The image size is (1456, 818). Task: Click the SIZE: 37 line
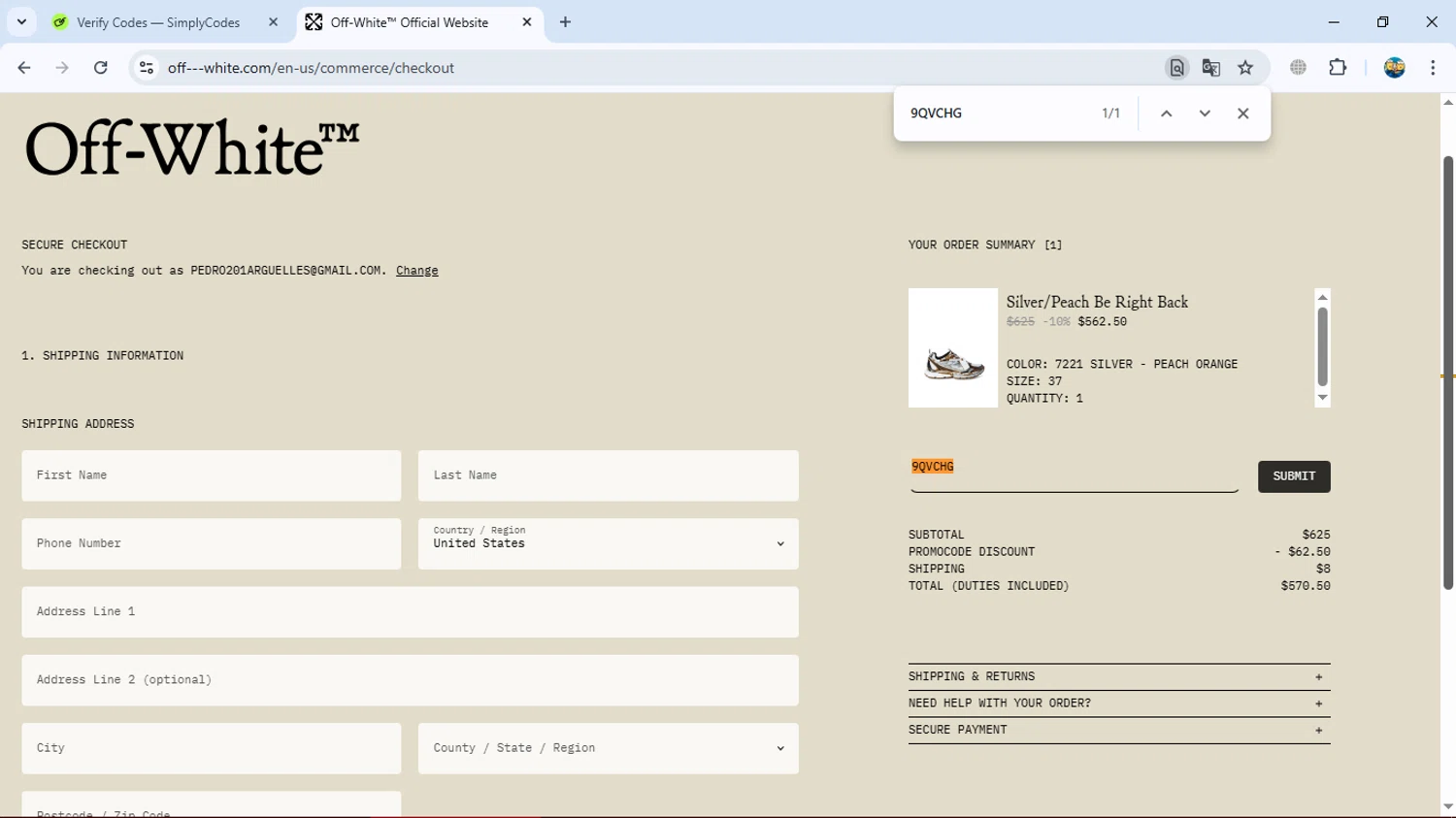pos(1035,381)
